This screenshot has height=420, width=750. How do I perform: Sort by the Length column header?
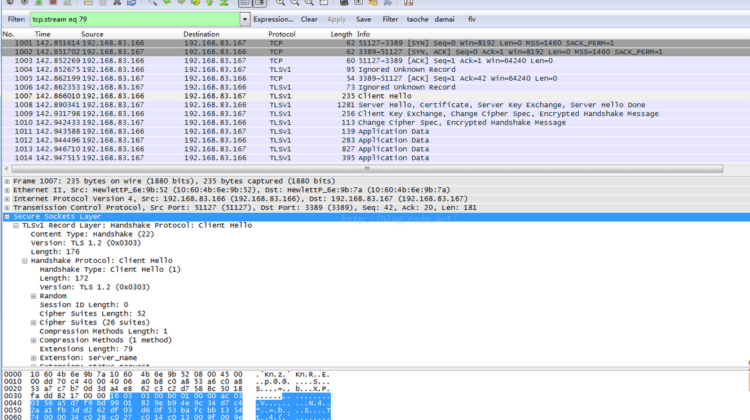[341, 34]
